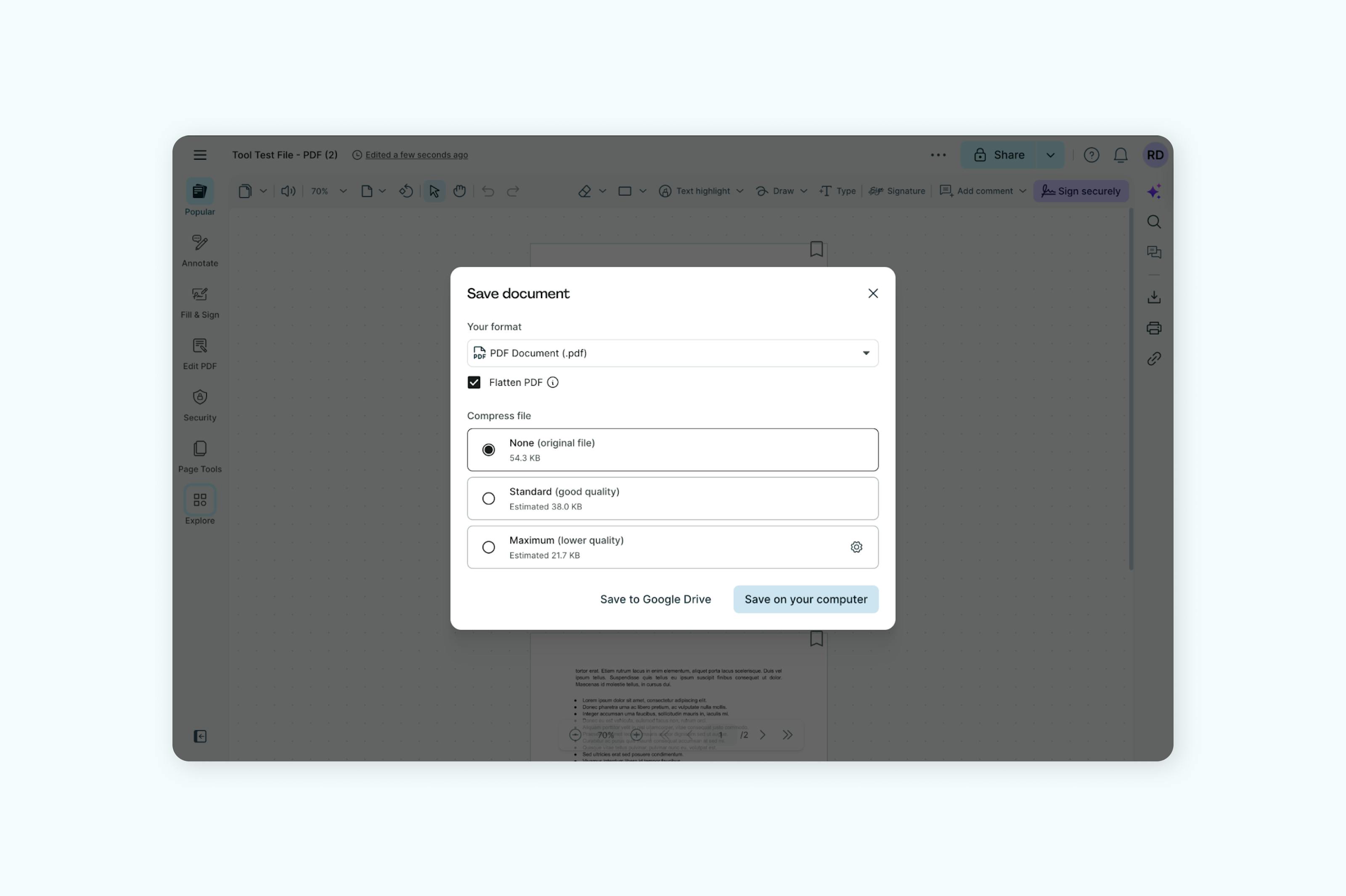Select Standard good quality compression
This screenshot has width=1346, height=896.
tap(488, 498)
